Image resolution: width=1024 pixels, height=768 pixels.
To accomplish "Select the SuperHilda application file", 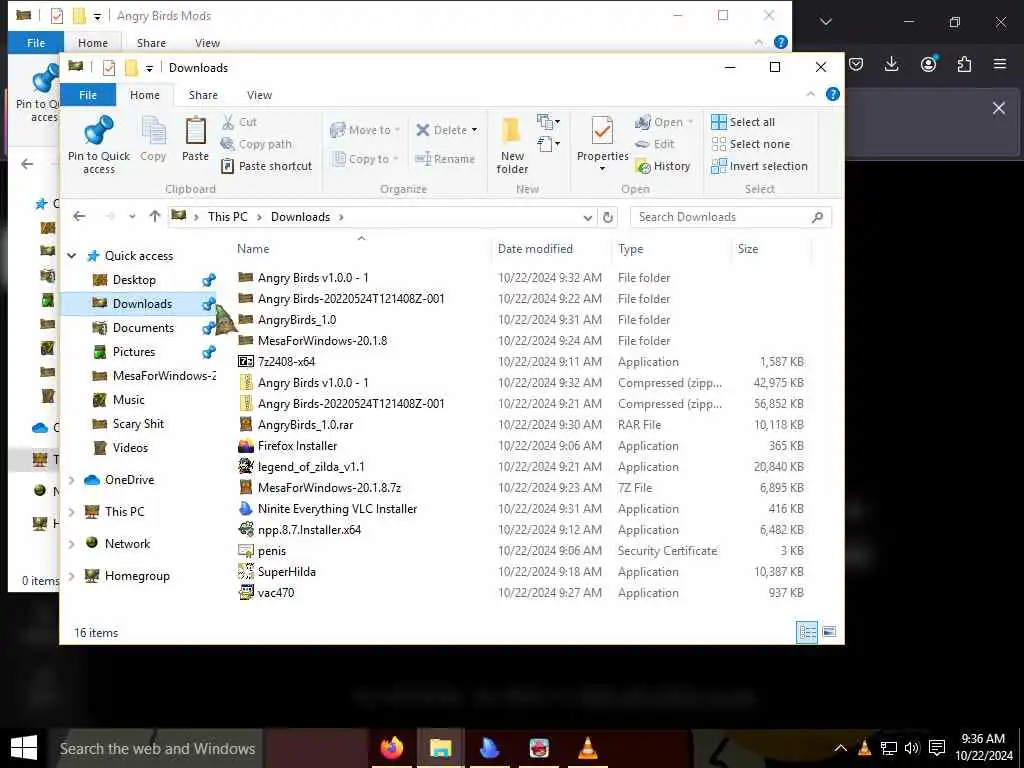I will 286,572.
